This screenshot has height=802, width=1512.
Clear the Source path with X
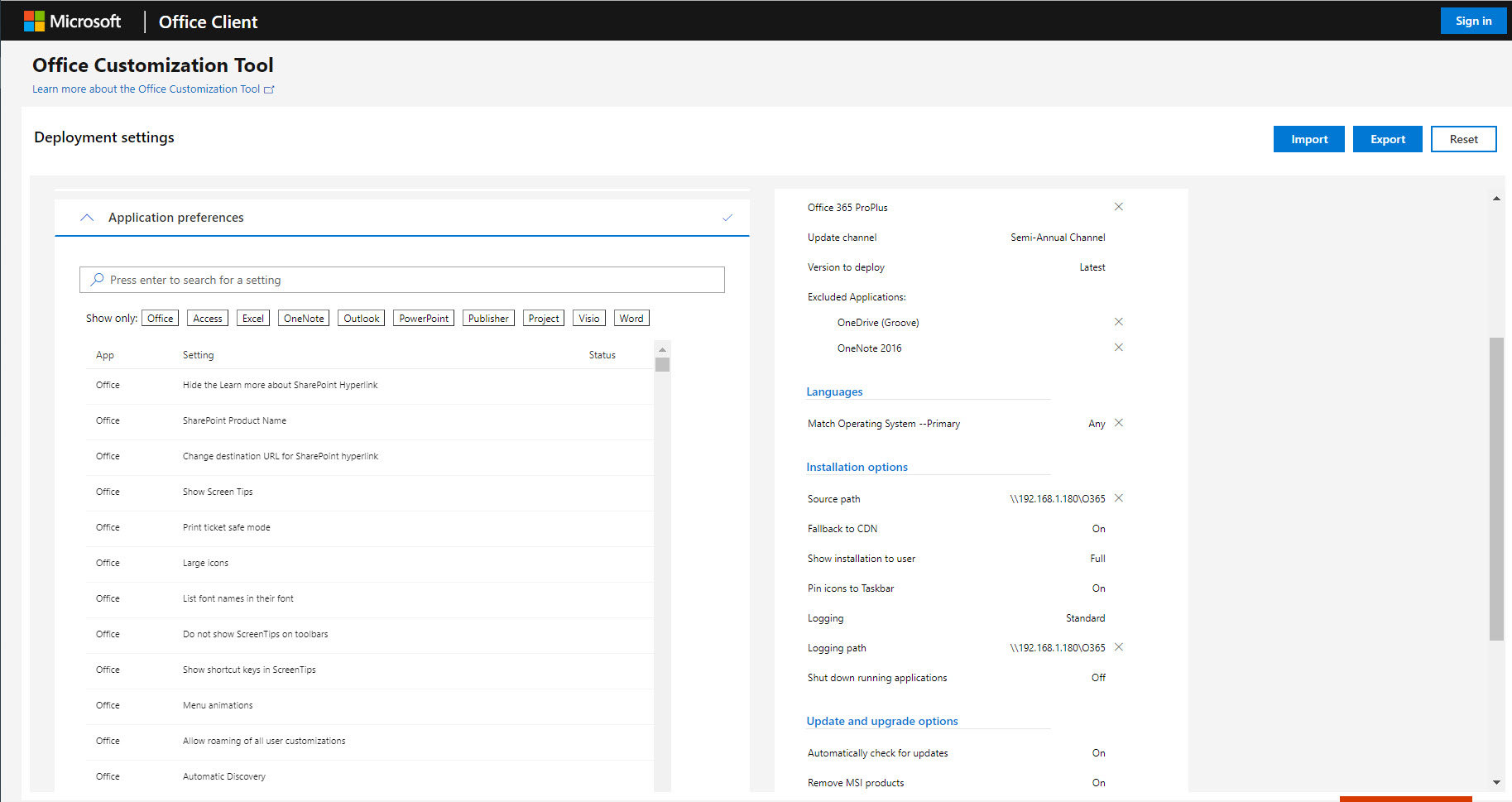[1119, 498]
